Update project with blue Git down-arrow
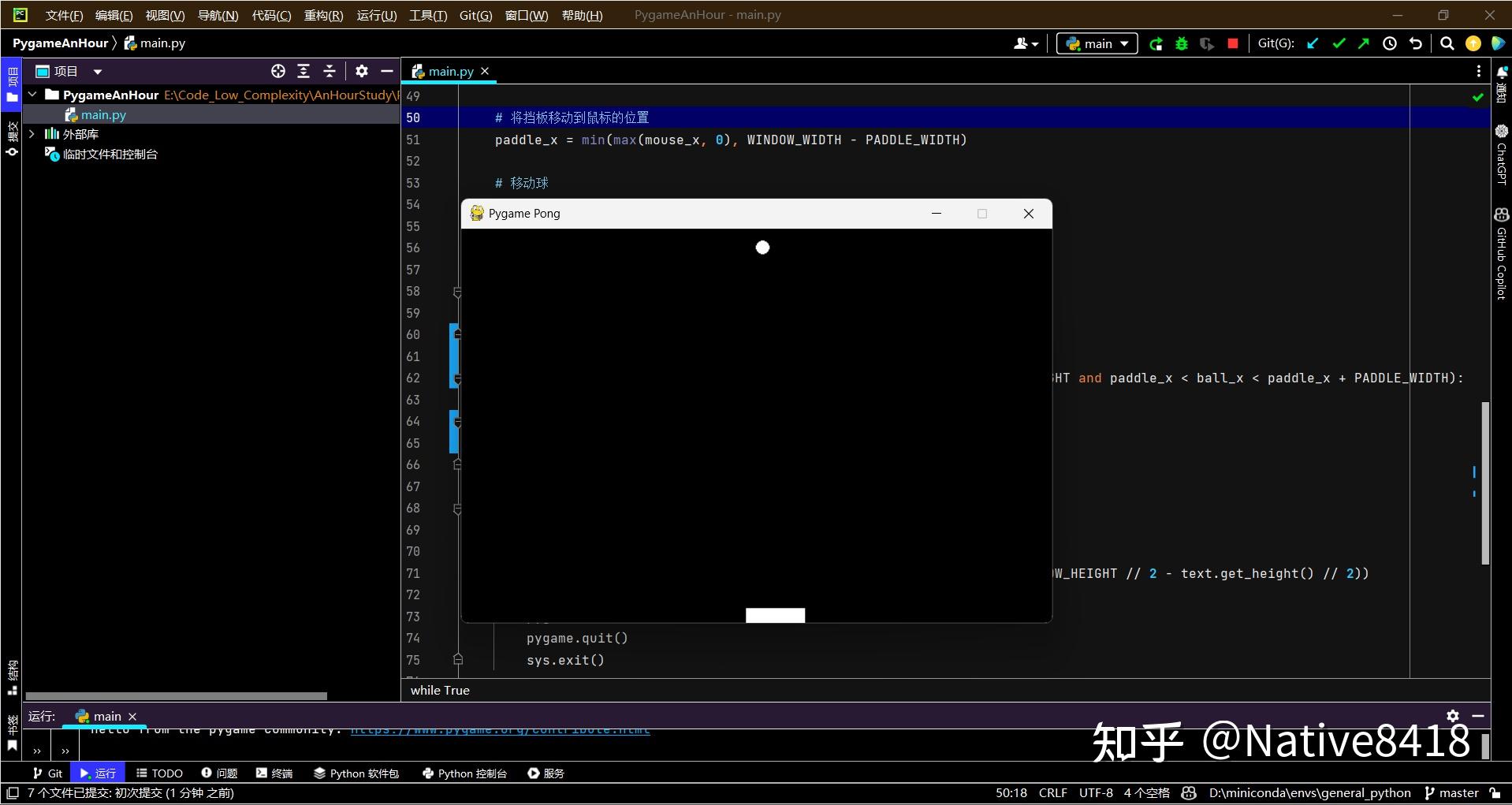The width and height of the screenshot is (1512, 805). click(x=1313, y=43)
